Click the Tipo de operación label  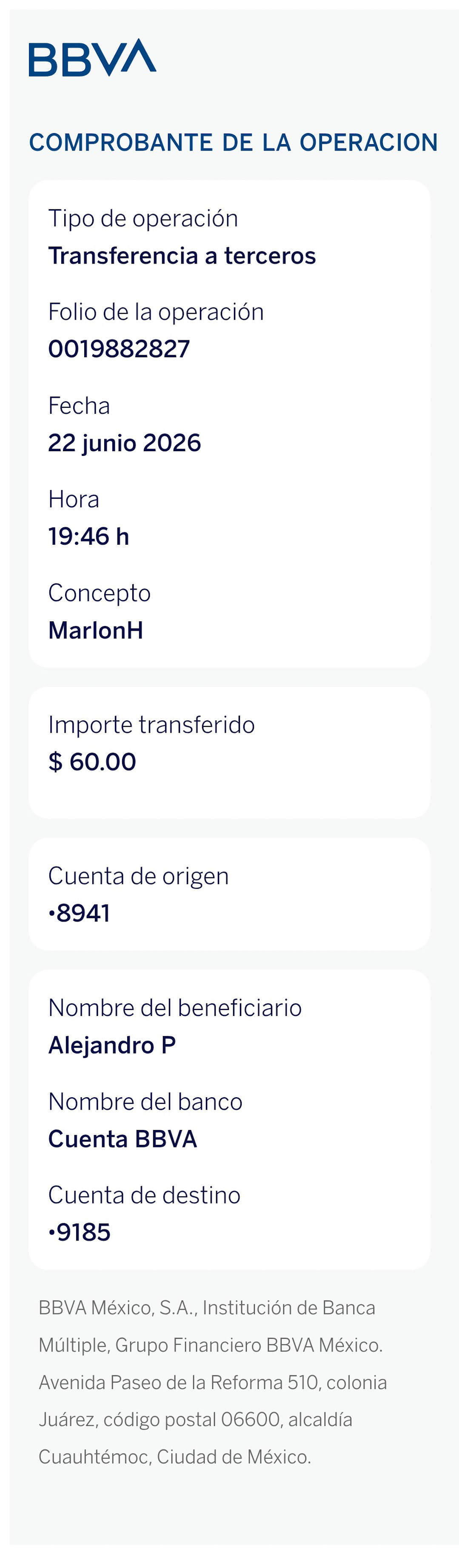pos(143,219)
